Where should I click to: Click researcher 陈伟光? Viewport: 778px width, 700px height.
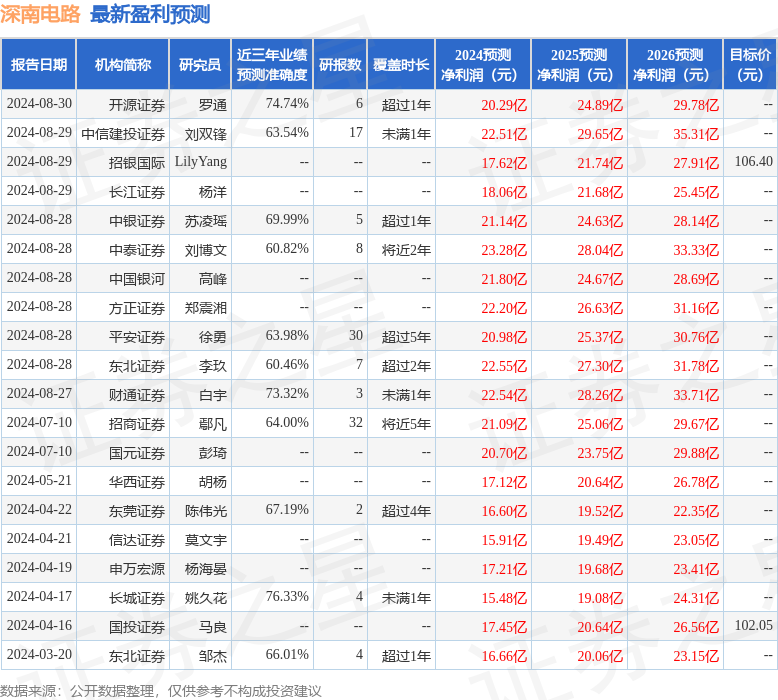206,511
